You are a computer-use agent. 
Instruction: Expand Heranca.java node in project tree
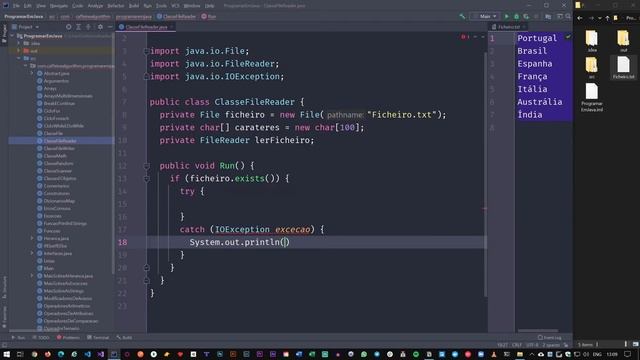(32, 238)
